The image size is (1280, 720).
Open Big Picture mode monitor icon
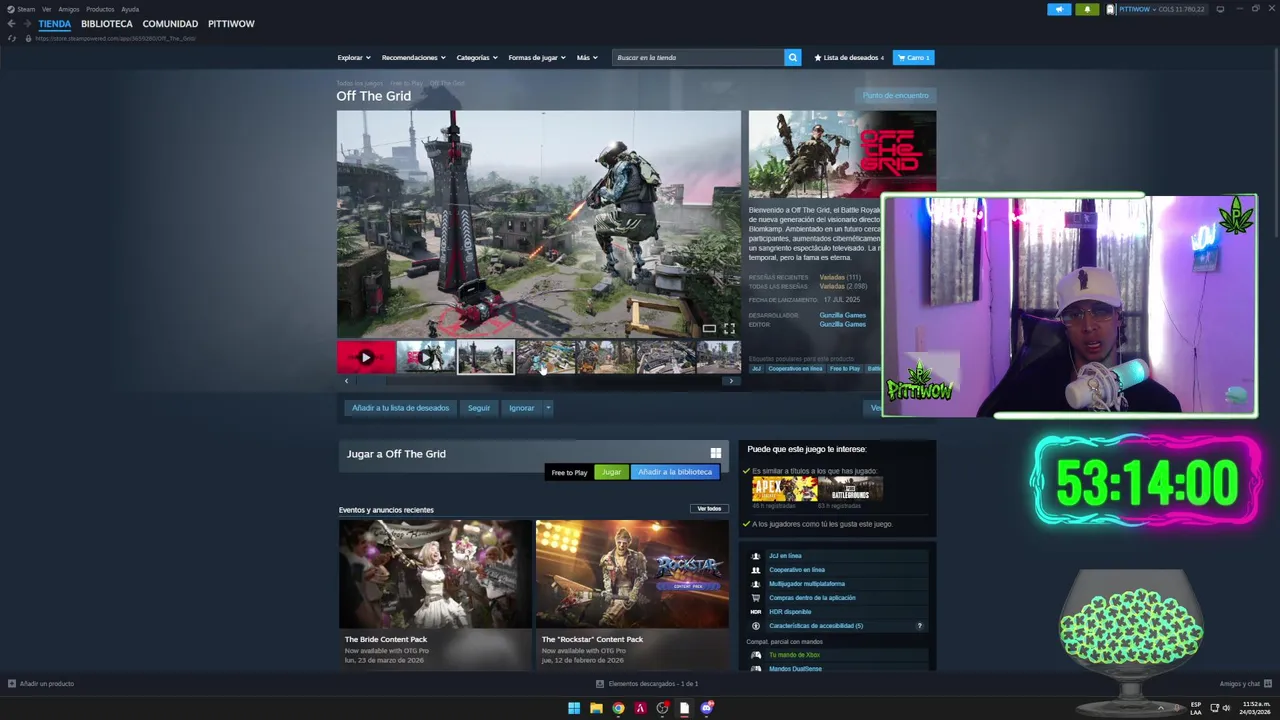click(1220, 9)
